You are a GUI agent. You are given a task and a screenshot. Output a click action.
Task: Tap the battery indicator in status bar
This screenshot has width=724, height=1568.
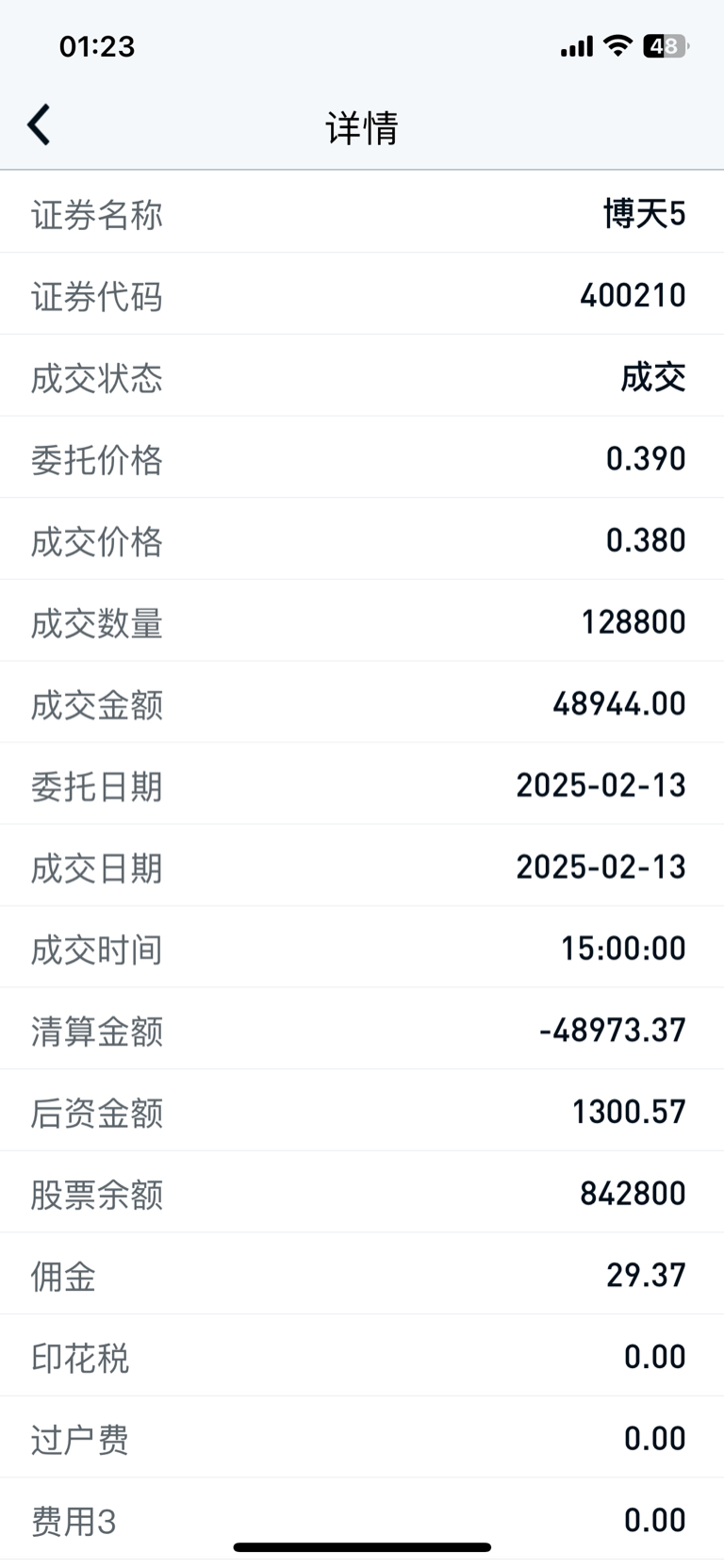pyautogui.click(x=666, y=46)
